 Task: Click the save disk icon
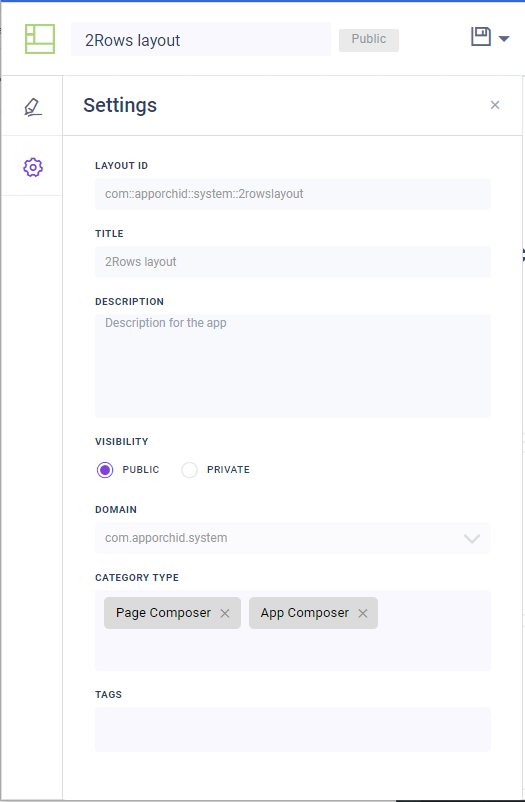[x=480, y=37]
